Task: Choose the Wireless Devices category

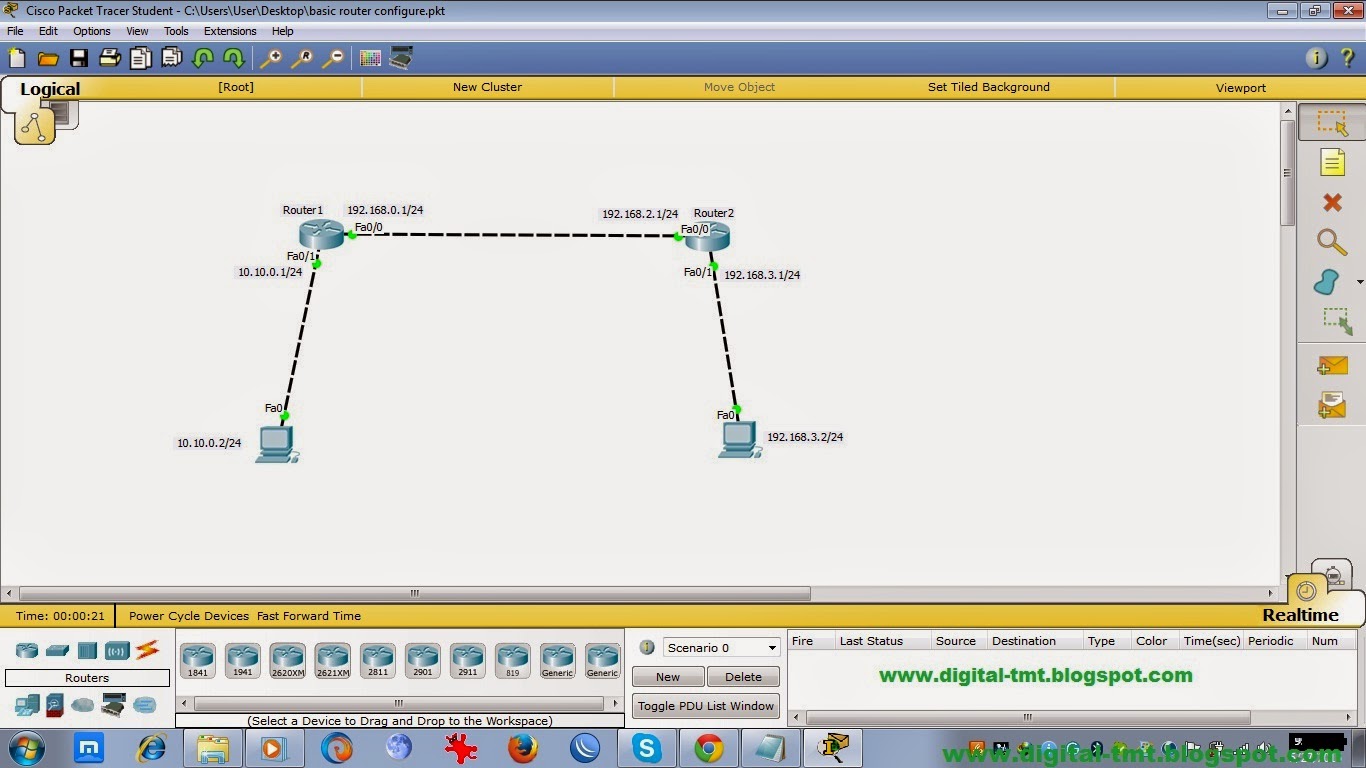Action: tap(117, 651)
